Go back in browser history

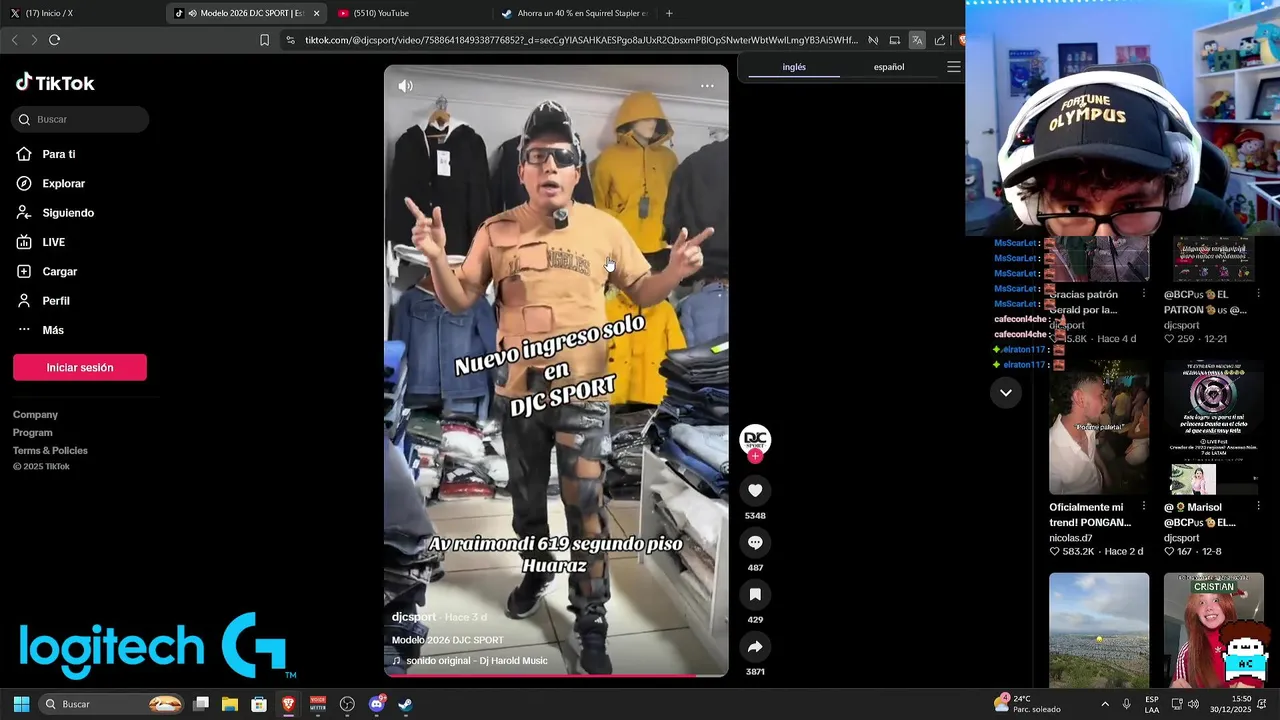(14, 40)
